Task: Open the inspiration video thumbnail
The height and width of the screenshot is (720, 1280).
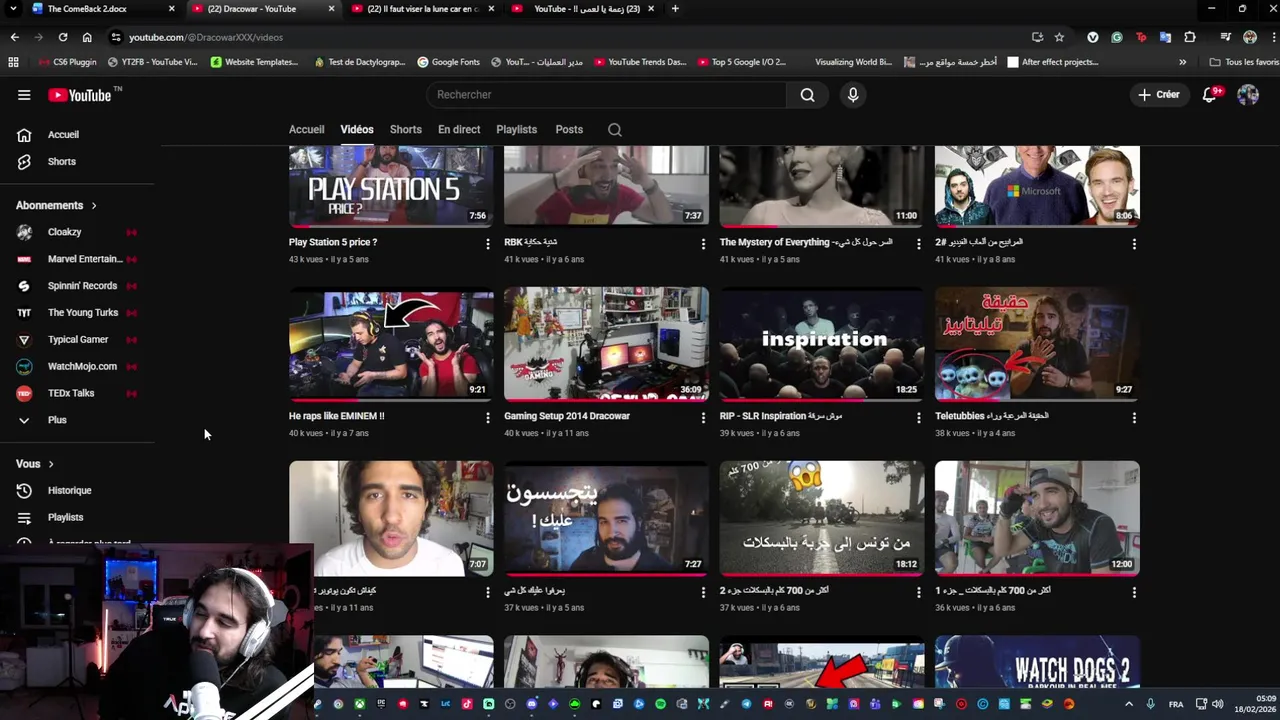Action: point(822,344)
